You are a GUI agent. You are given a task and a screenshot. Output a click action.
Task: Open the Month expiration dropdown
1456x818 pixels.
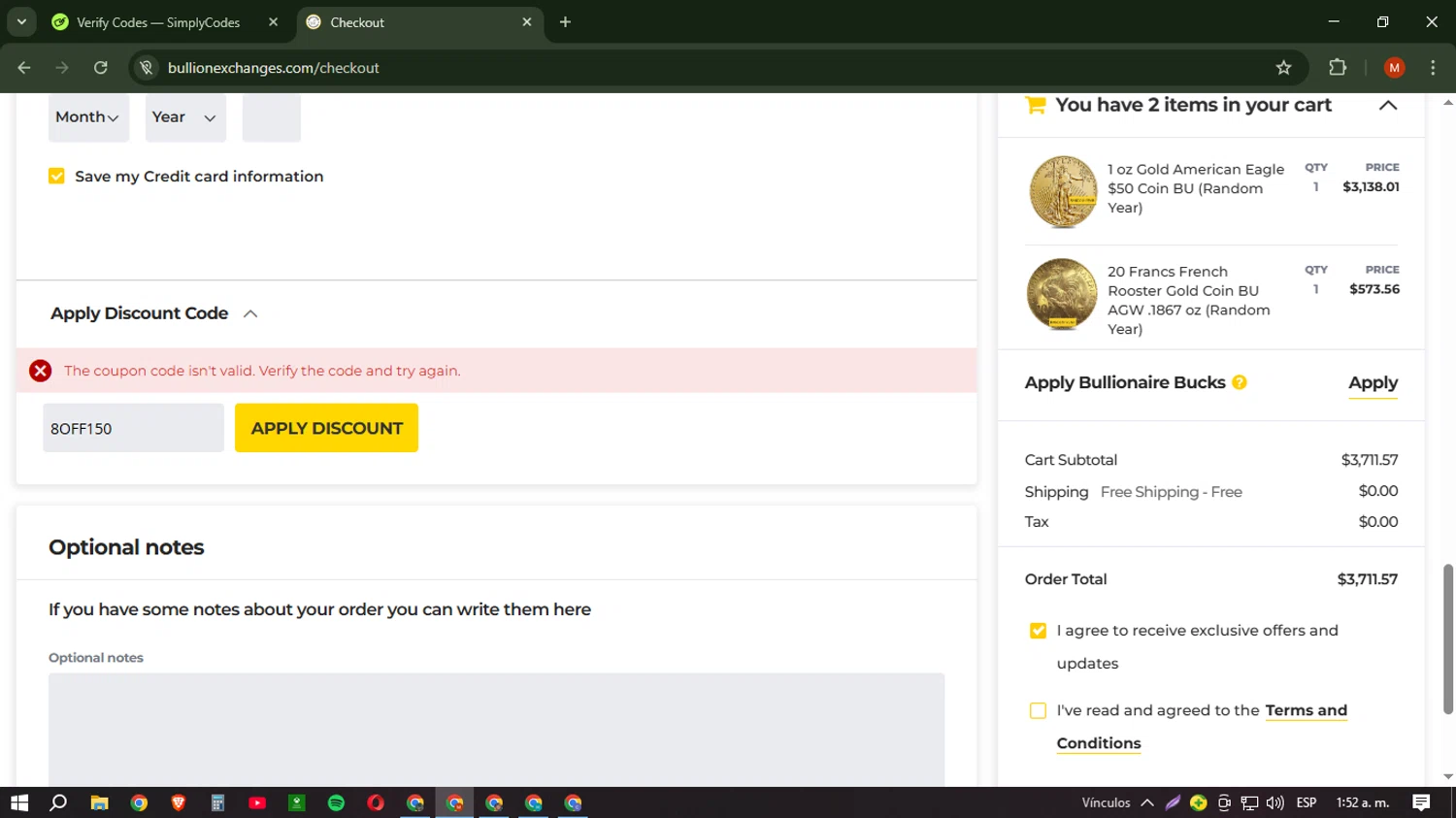[x=88, y=117]
